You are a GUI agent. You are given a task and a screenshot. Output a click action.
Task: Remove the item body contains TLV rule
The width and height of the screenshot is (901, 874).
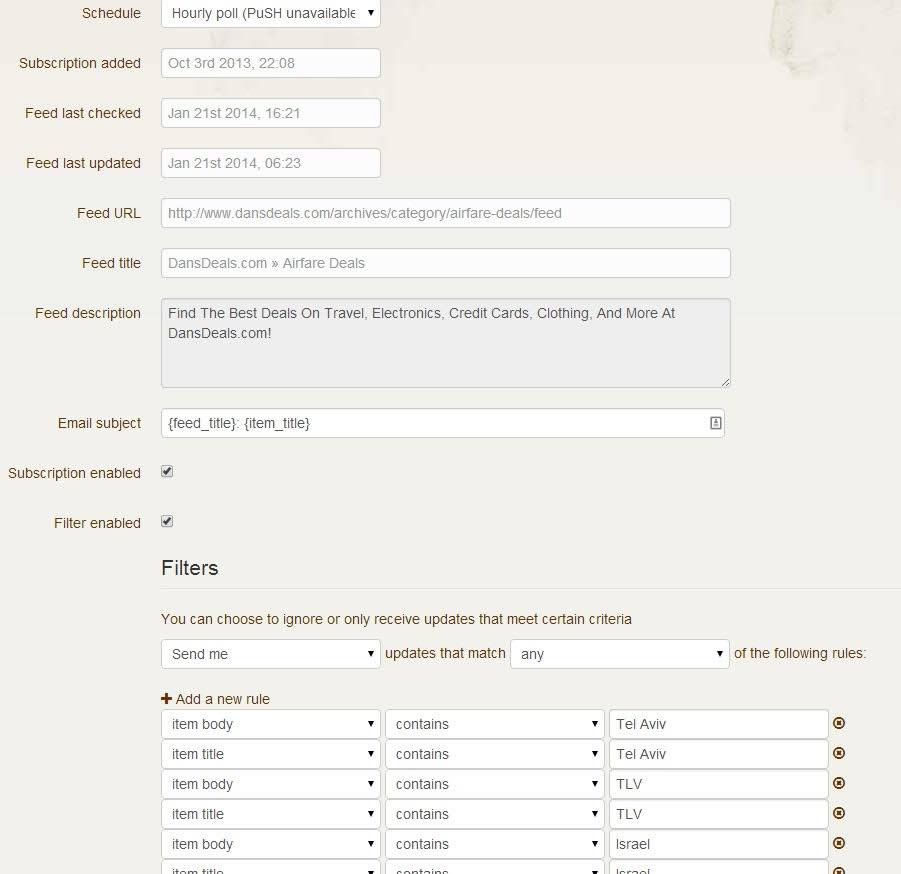point(839,783)
